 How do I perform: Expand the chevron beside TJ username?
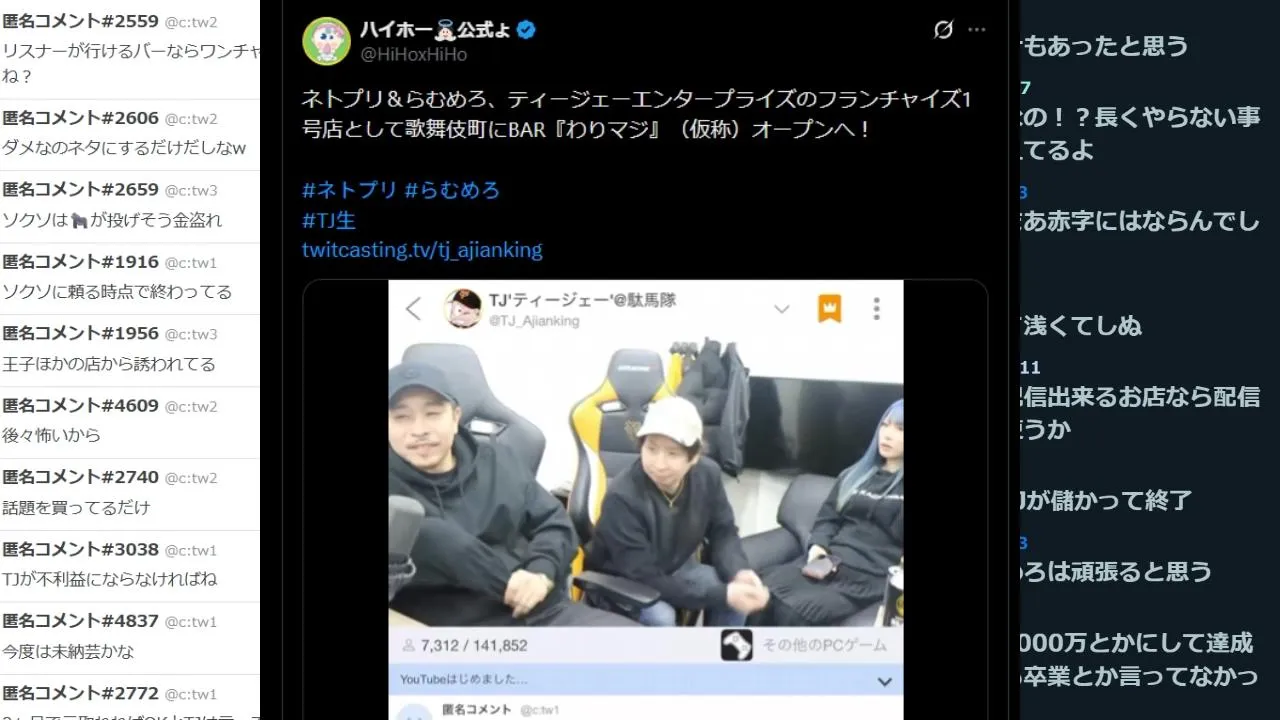(782, 309)
